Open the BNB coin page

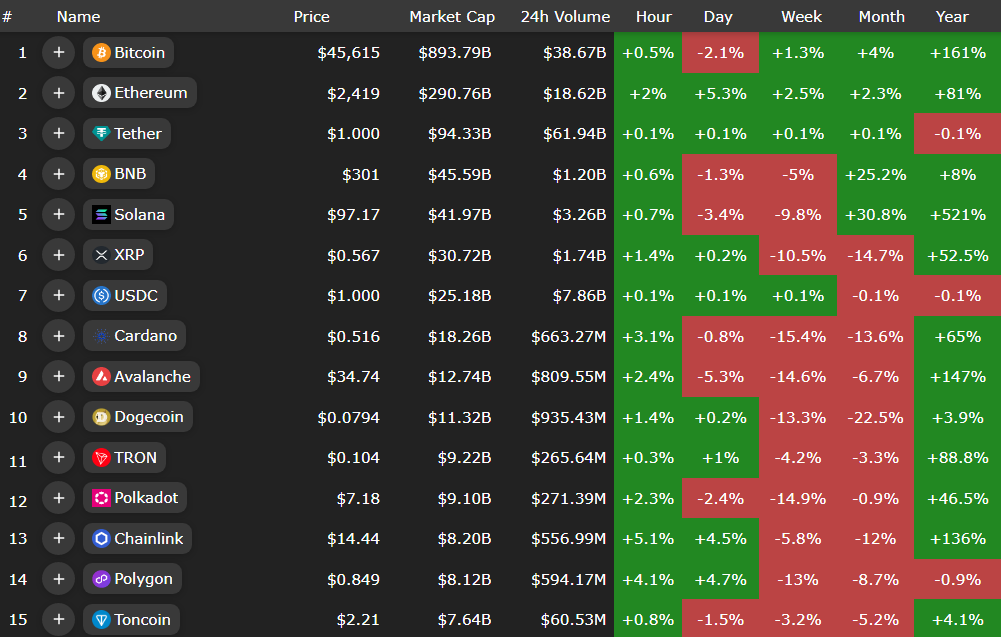(x=130, y=174)
